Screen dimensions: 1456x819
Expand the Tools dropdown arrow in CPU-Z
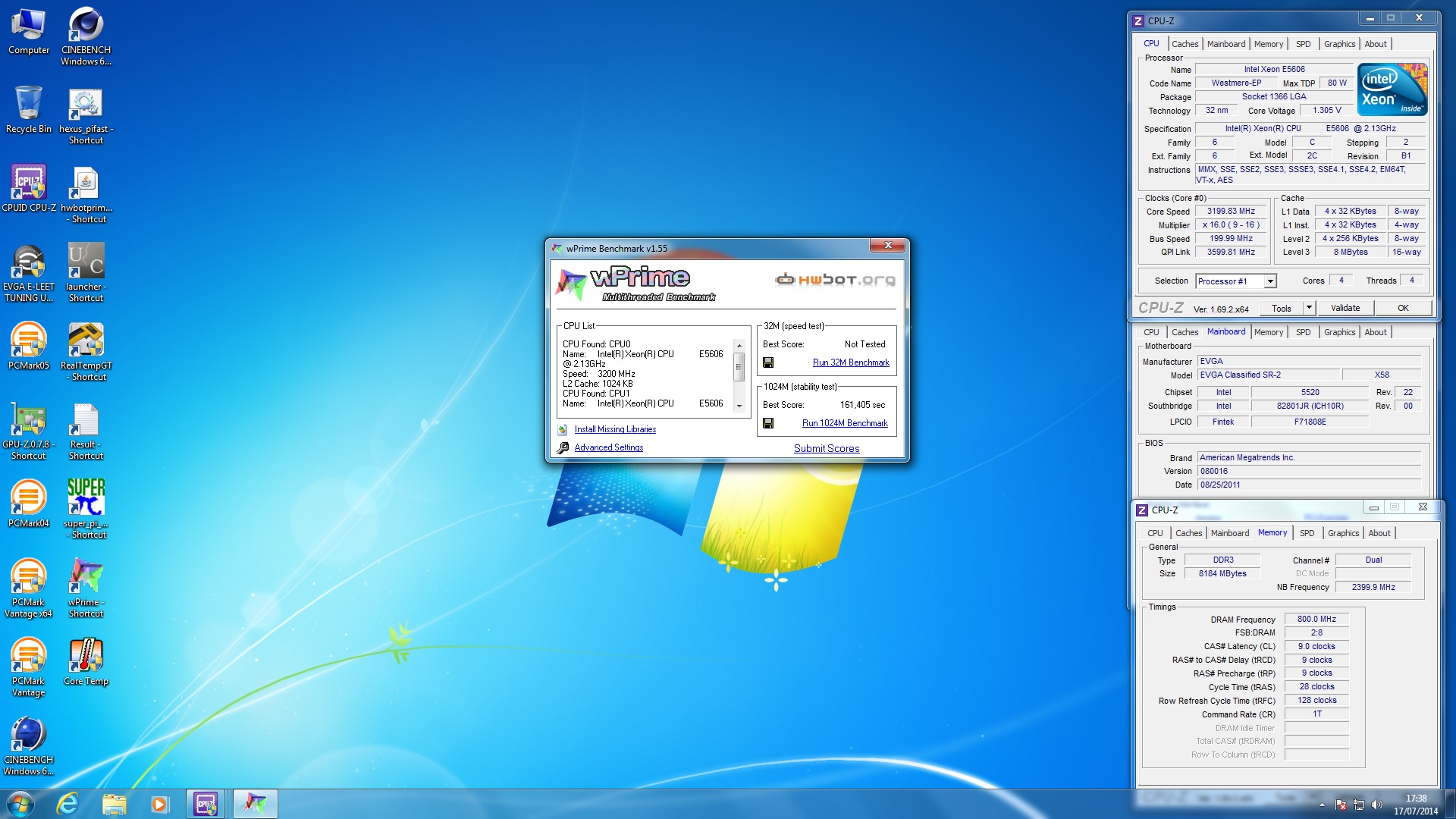tap(1309, 308)
